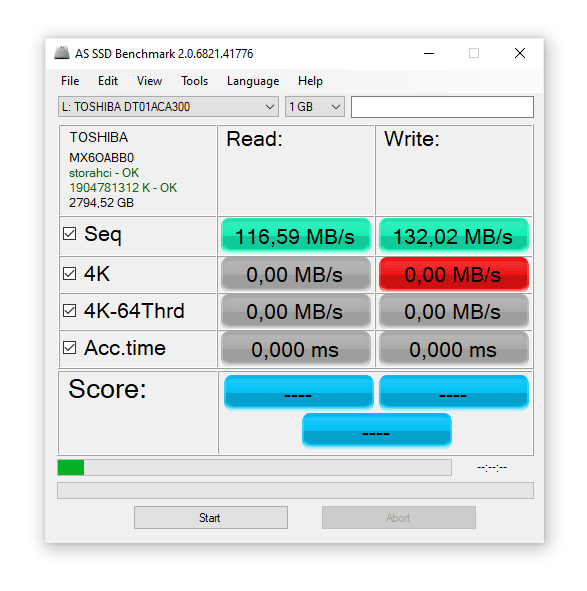The image size is (587, 591).
Task: Click the Acc.time read 0,000 ms value
Action: click(x=296, y=349)
